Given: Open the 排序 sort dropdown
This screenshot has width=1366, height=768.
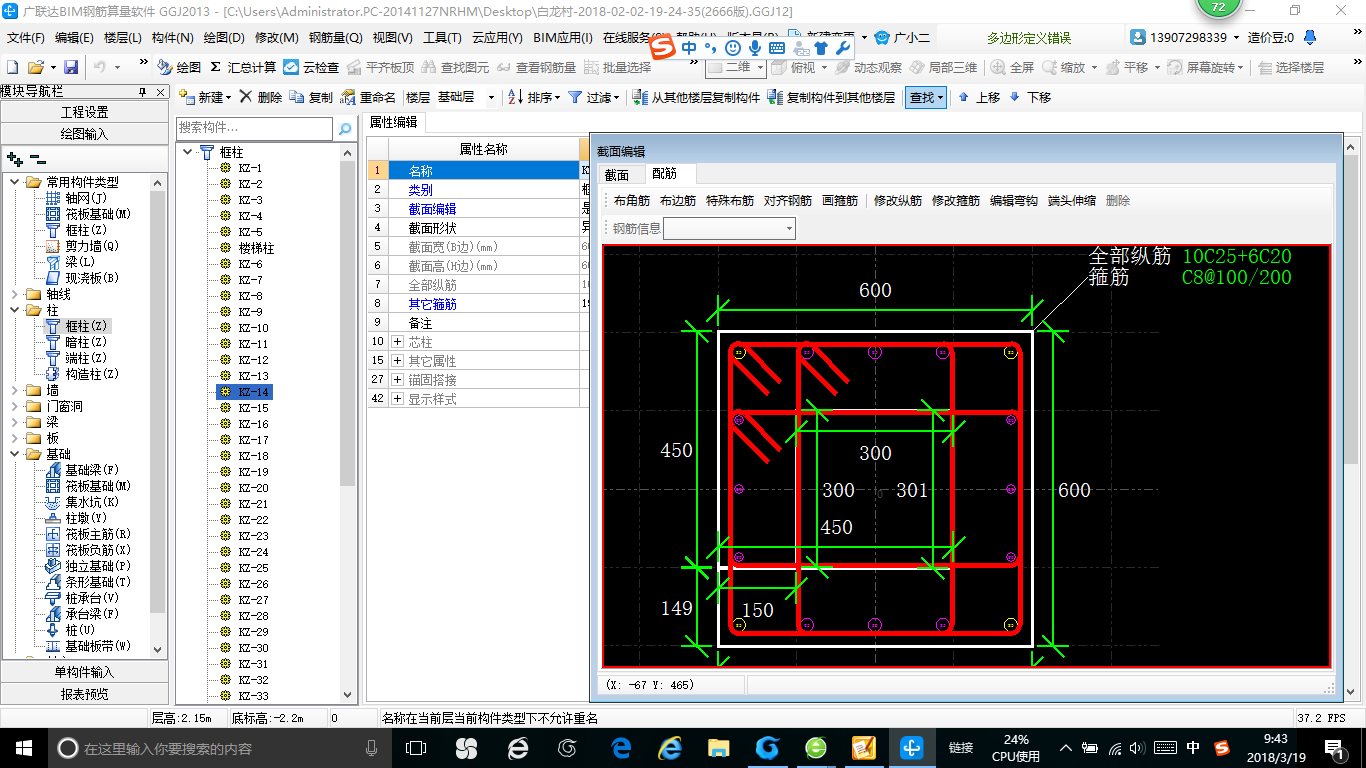Looking at the screenshot, I should [x=534, y=97].
